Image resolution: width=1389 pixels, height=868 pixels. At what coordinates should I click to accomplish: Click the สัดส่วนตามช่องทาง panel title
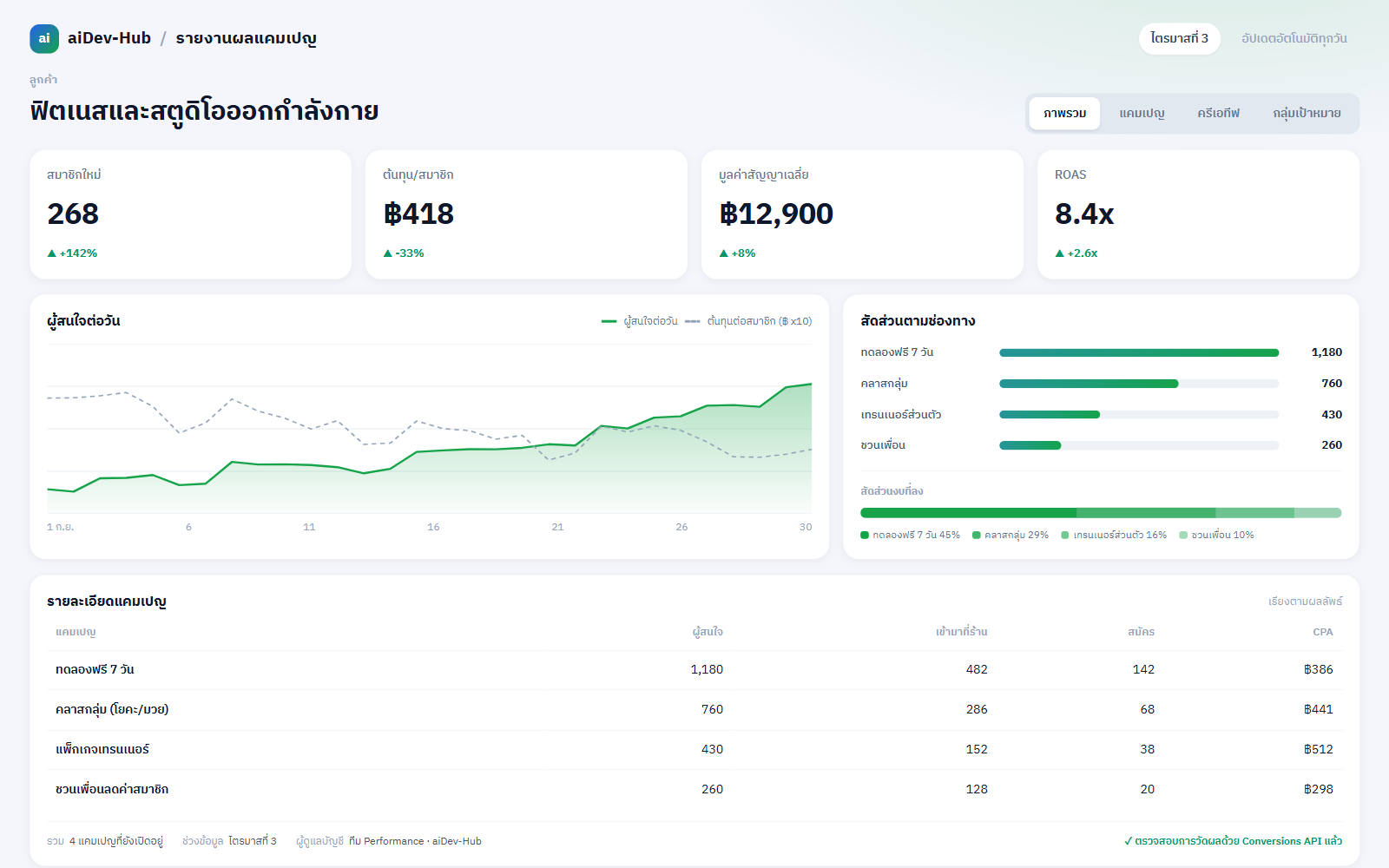pos(918,321)
